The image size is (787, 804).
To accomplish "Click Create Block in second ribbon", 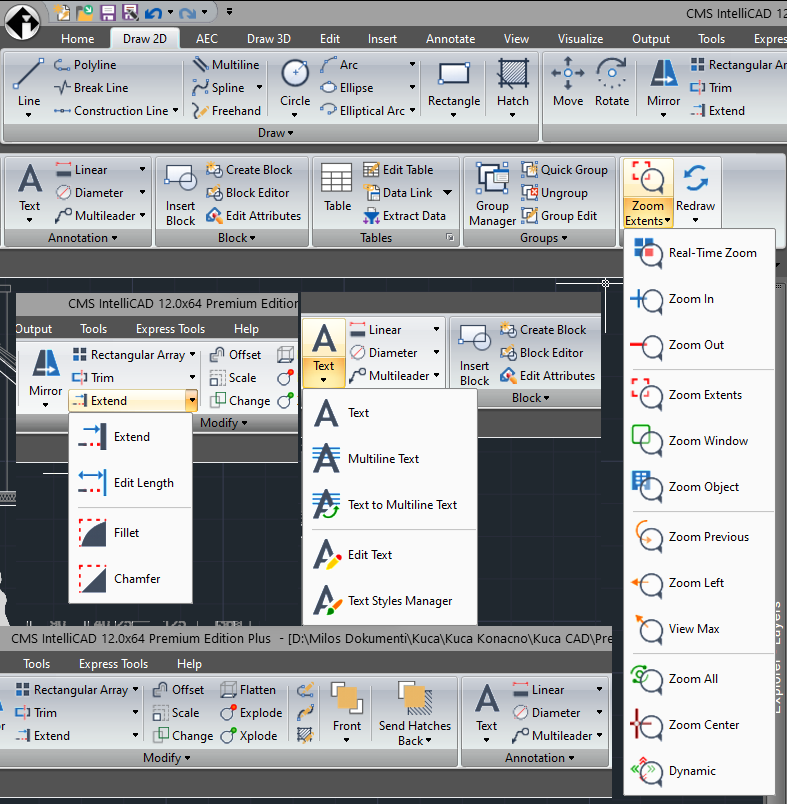I will (x=249, y=170).
